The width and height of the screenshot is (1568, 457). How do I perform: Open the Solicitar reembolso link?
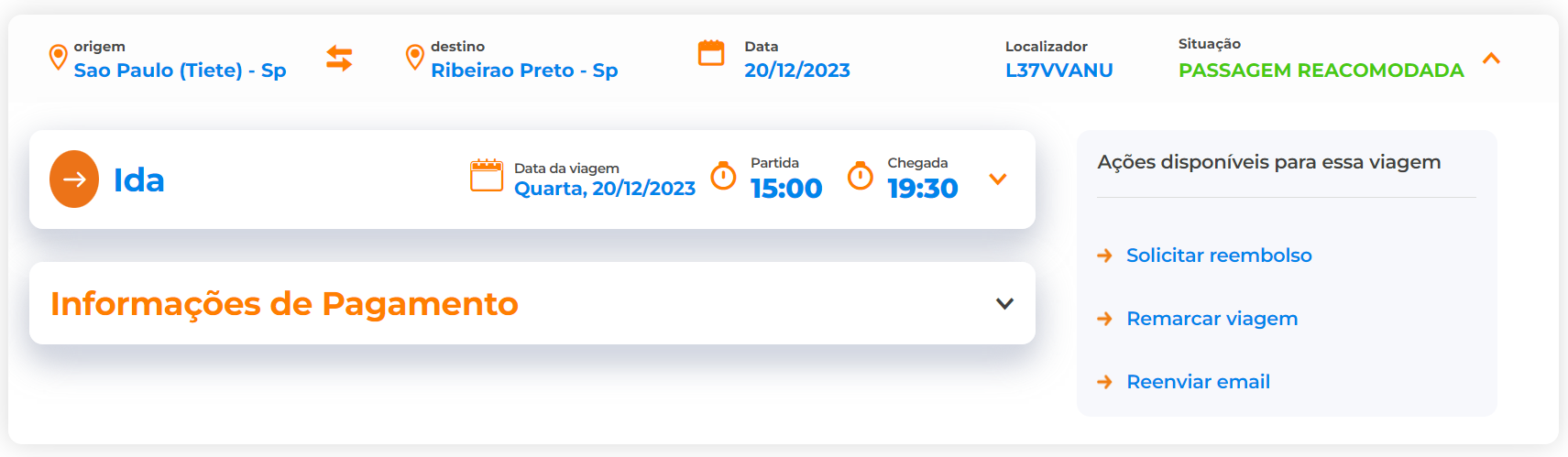[x=1219, y=256]
